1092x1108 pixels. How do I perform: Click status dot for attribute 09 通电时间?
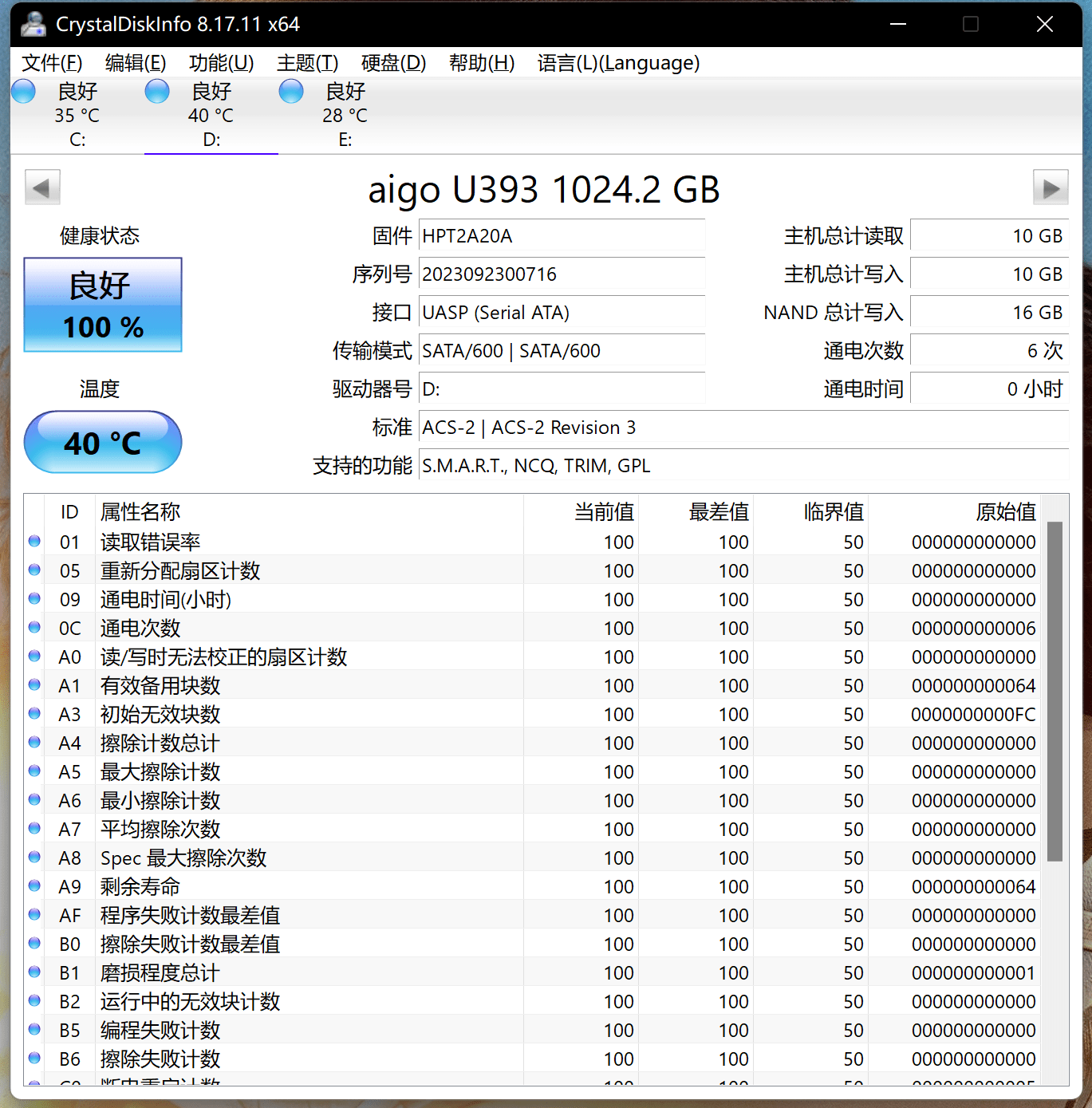34,598
